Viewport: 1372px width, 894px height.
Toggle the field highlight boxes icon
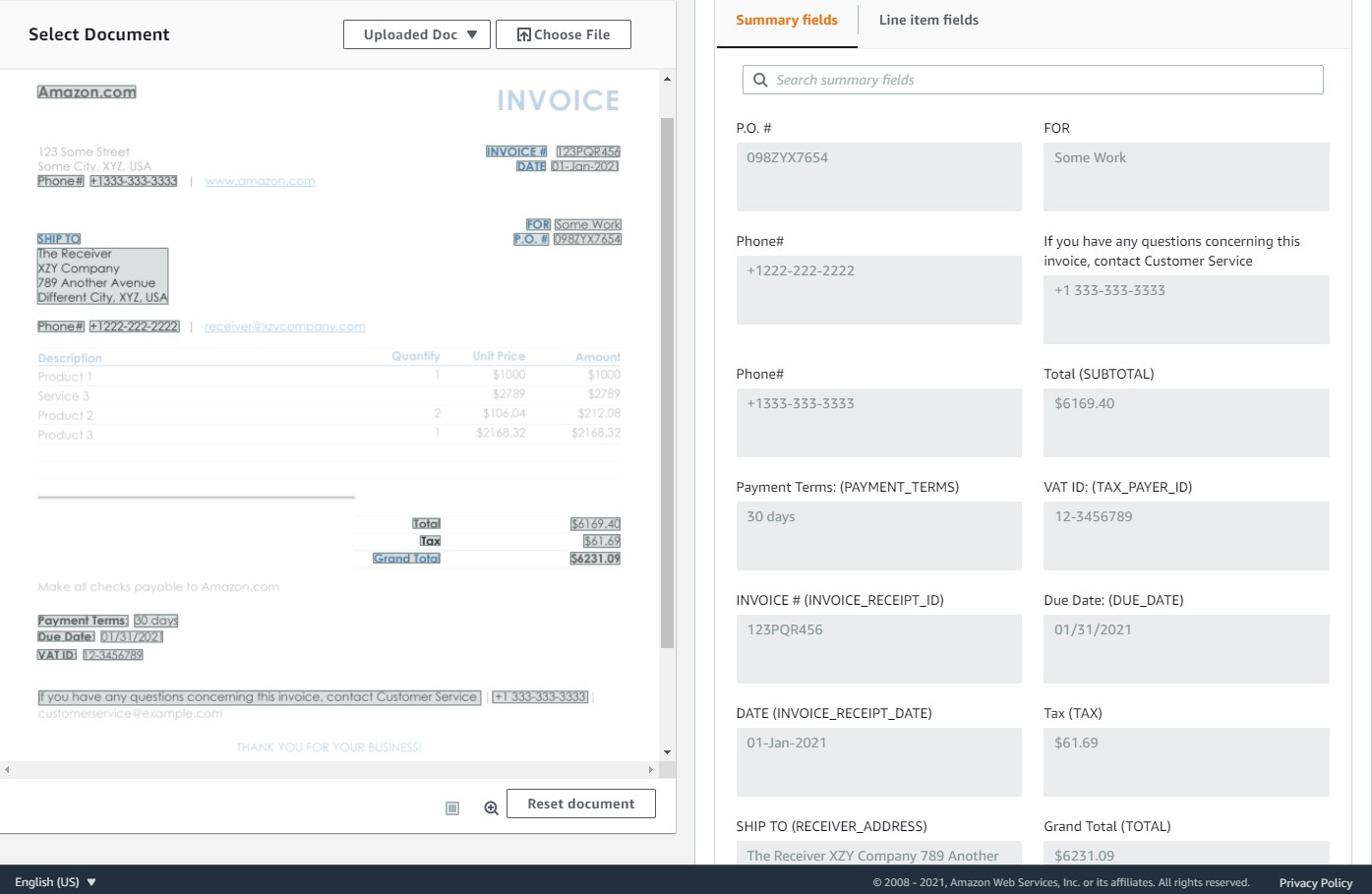(452, 807)
